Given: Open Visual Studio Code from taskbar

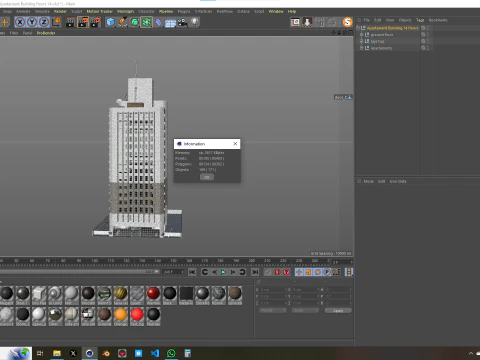Looking at the screenshot, I should click(155, 353).
